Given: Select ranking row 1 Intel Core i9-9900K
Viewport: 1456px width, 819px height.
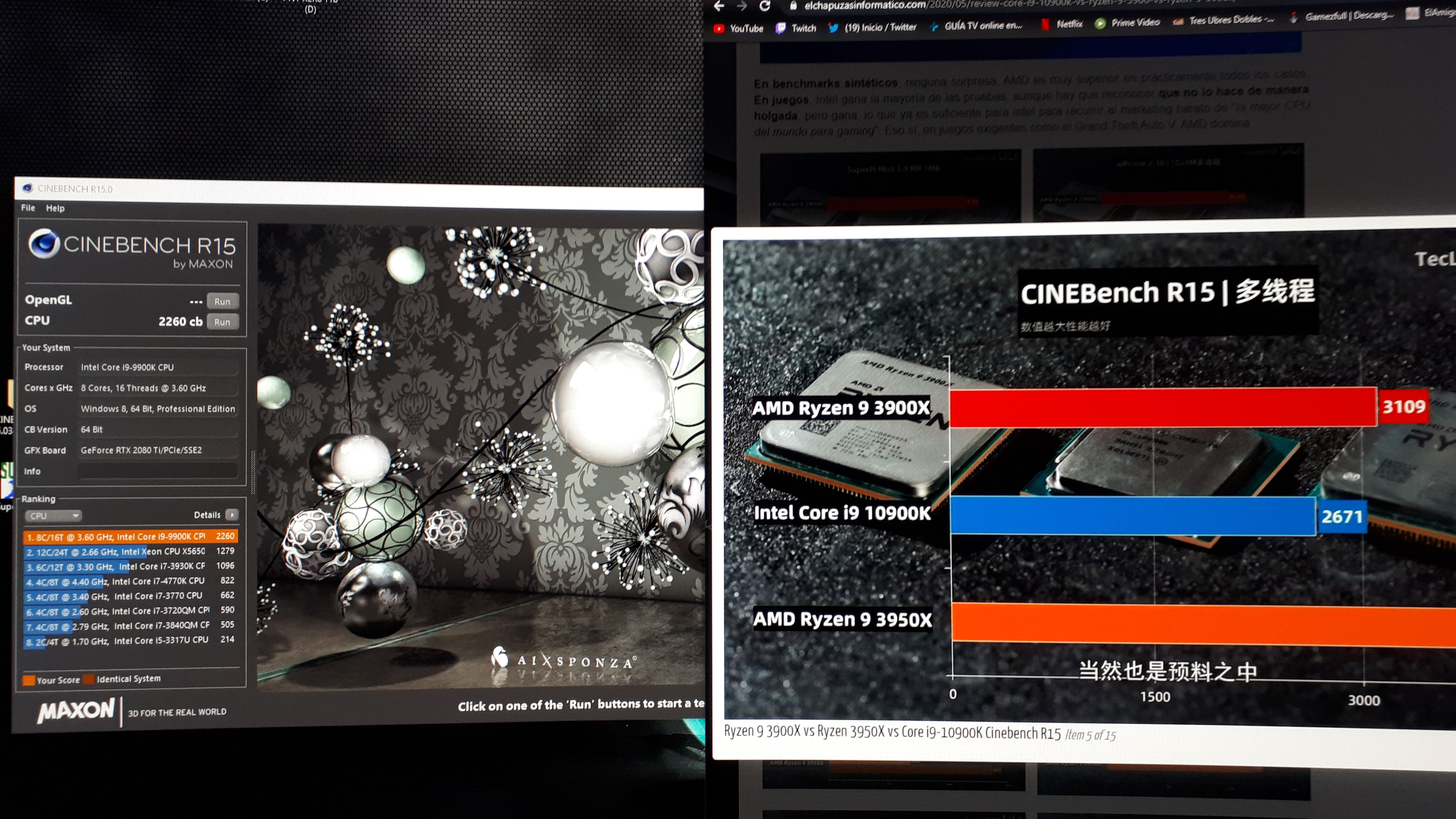Looking at the screenshot, I should pos(130,537).
